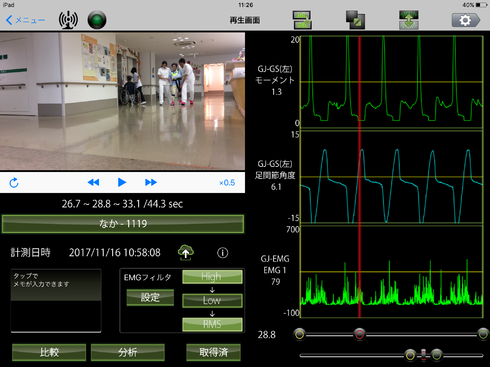Screen dimensions: 490x367
Task: Tap the green recording indicator button
Action: (97, 20)
